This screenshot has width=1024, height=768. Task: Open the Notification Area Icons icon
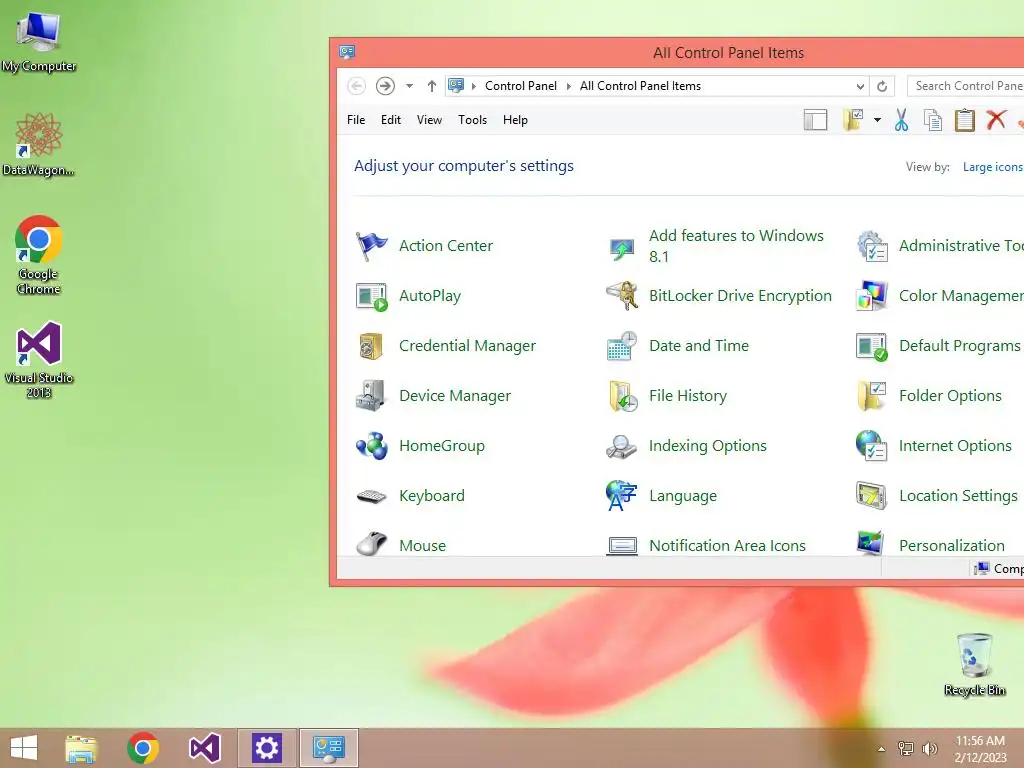tap(622, 546)
